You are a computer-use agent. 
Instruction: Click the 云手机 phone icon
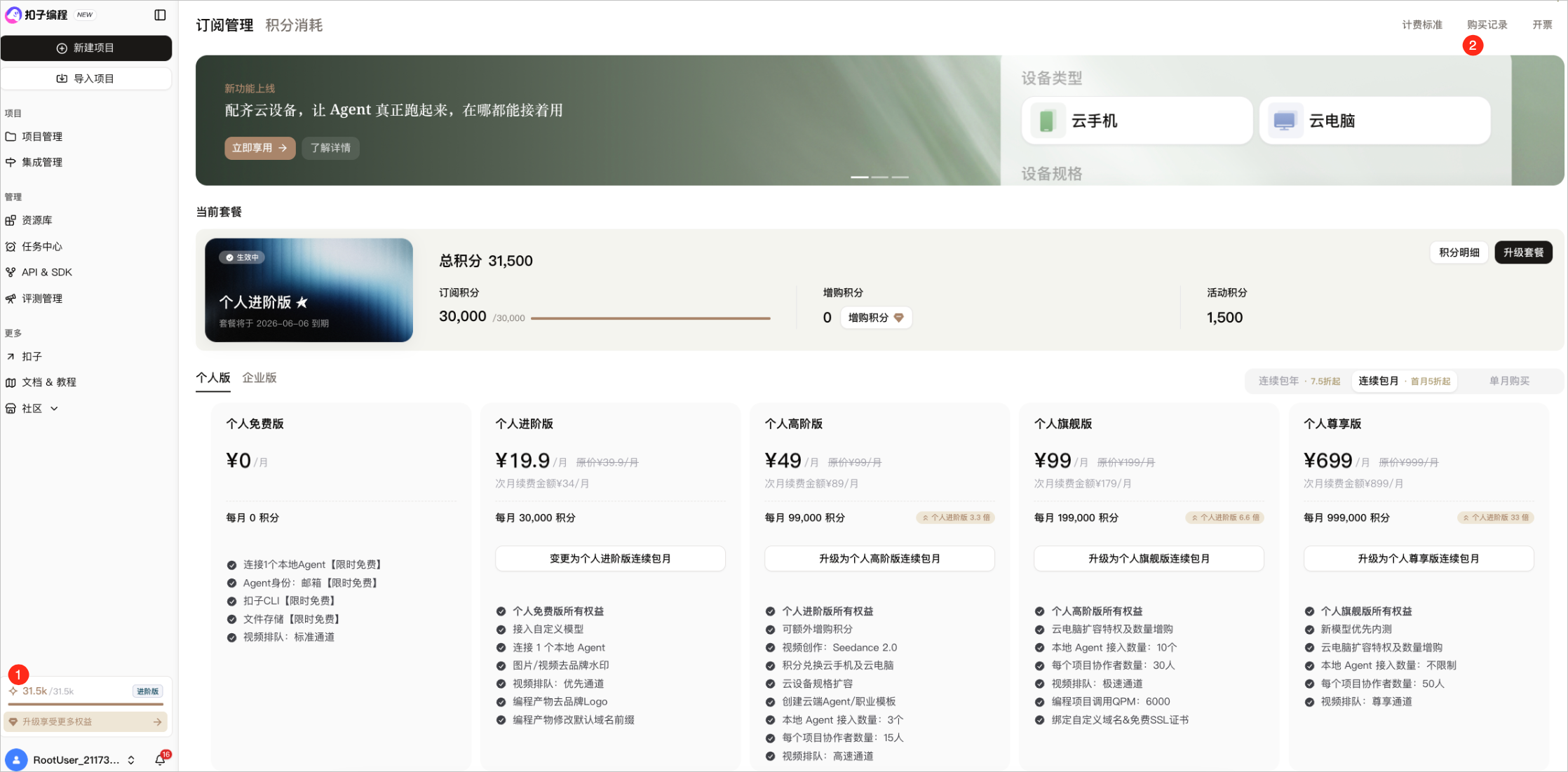click(x=1047, y=121)
